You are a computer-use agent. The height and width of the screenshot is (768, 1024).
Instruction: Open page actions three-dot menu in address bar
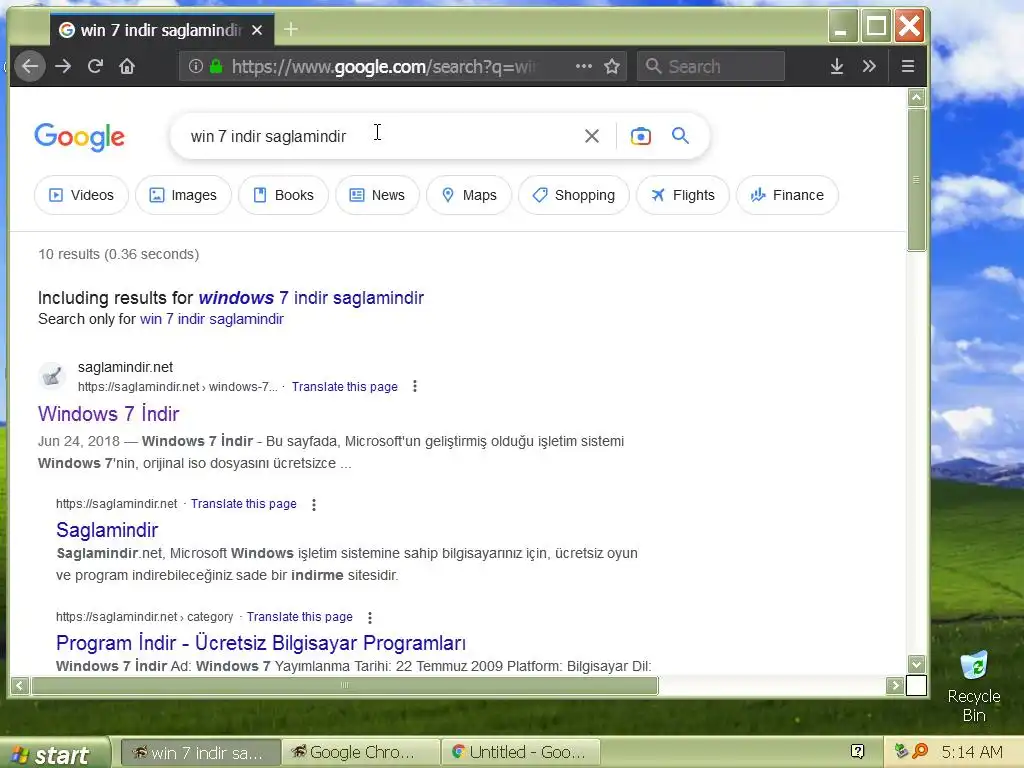point(584,66)
